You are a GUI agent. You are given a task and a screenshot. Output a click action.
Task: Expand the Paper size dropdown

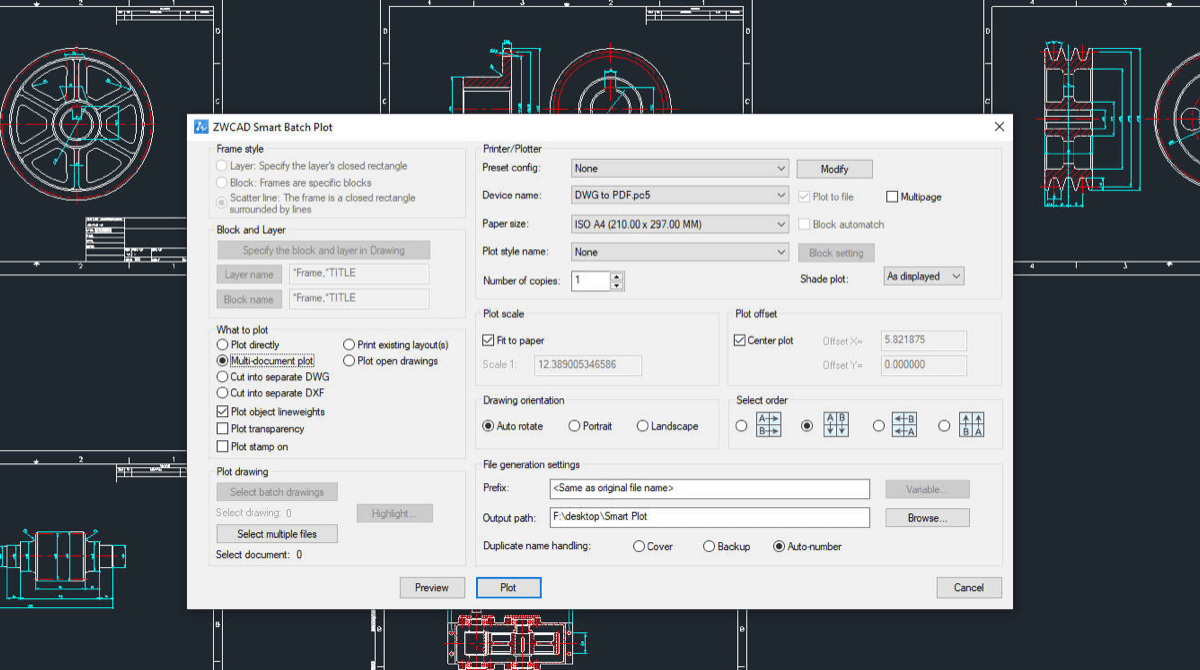(680, 224)
